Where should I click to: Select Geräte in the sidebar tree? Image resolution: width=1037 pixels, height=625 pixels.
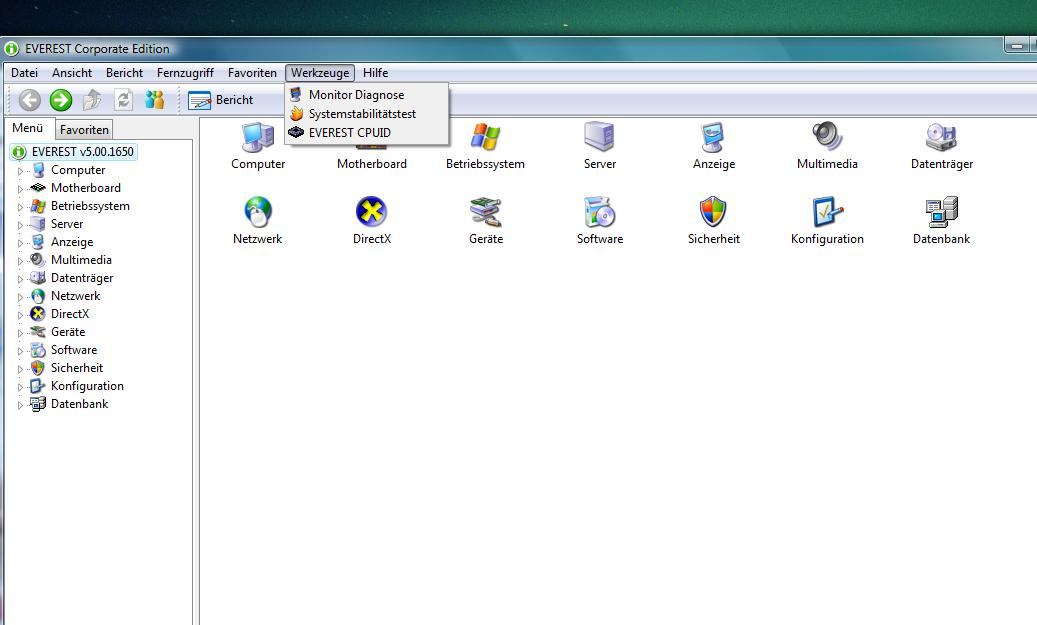click(68, 332)
